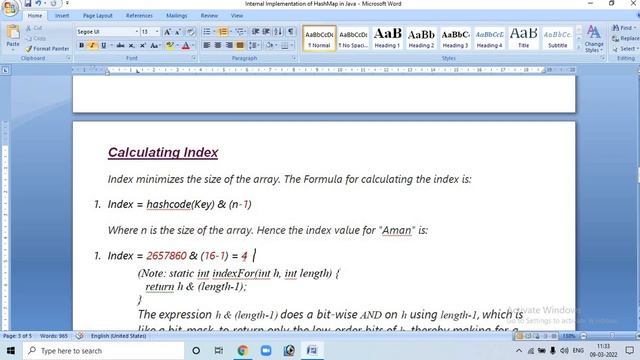Shrink the font size
640x360 pixels.
click(x=178, y=32)
